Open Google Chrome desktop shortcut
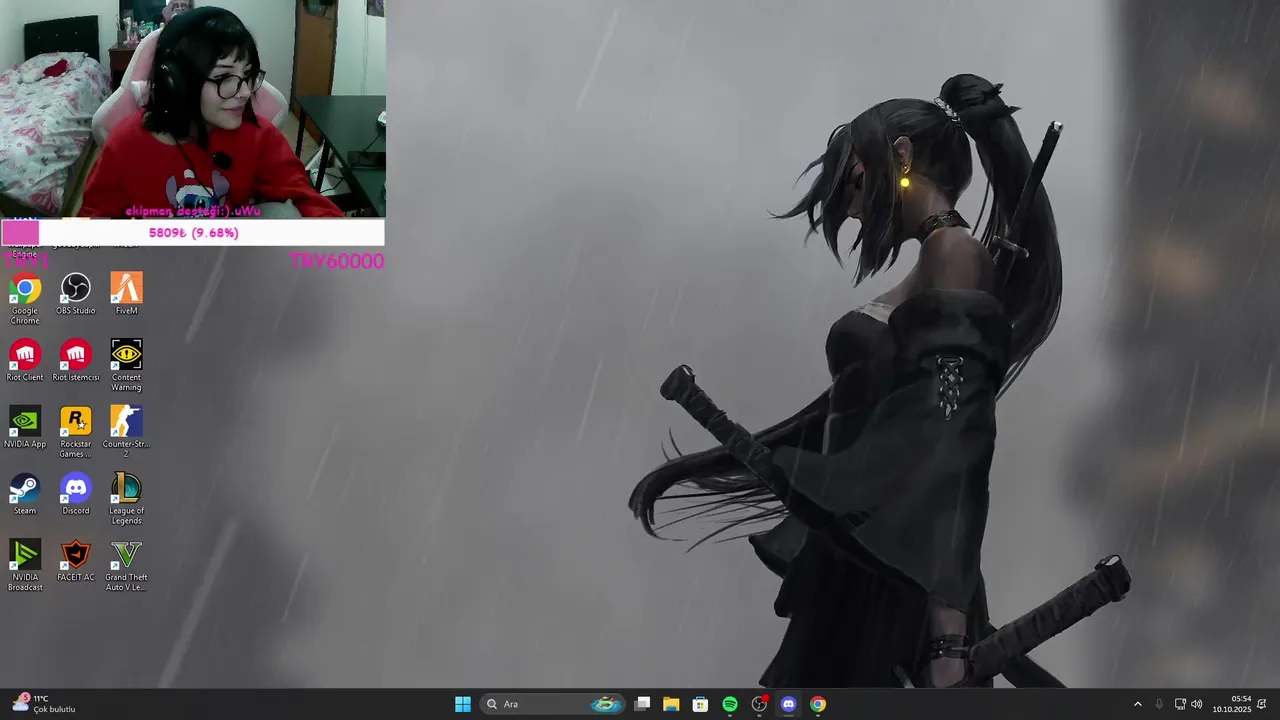 coord(25,298)
